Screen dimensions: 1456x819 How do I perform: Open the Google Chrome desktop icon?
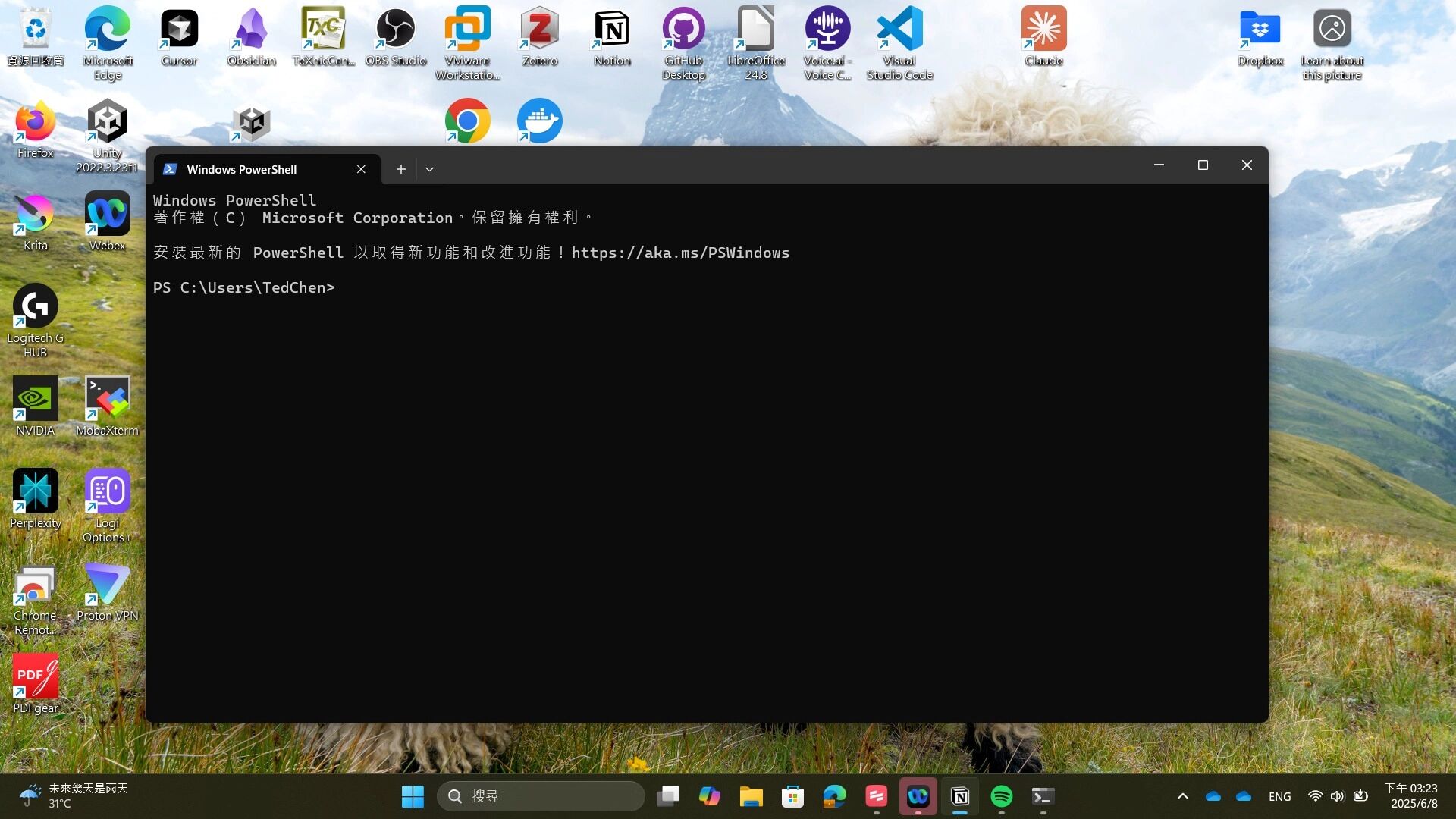467,121
